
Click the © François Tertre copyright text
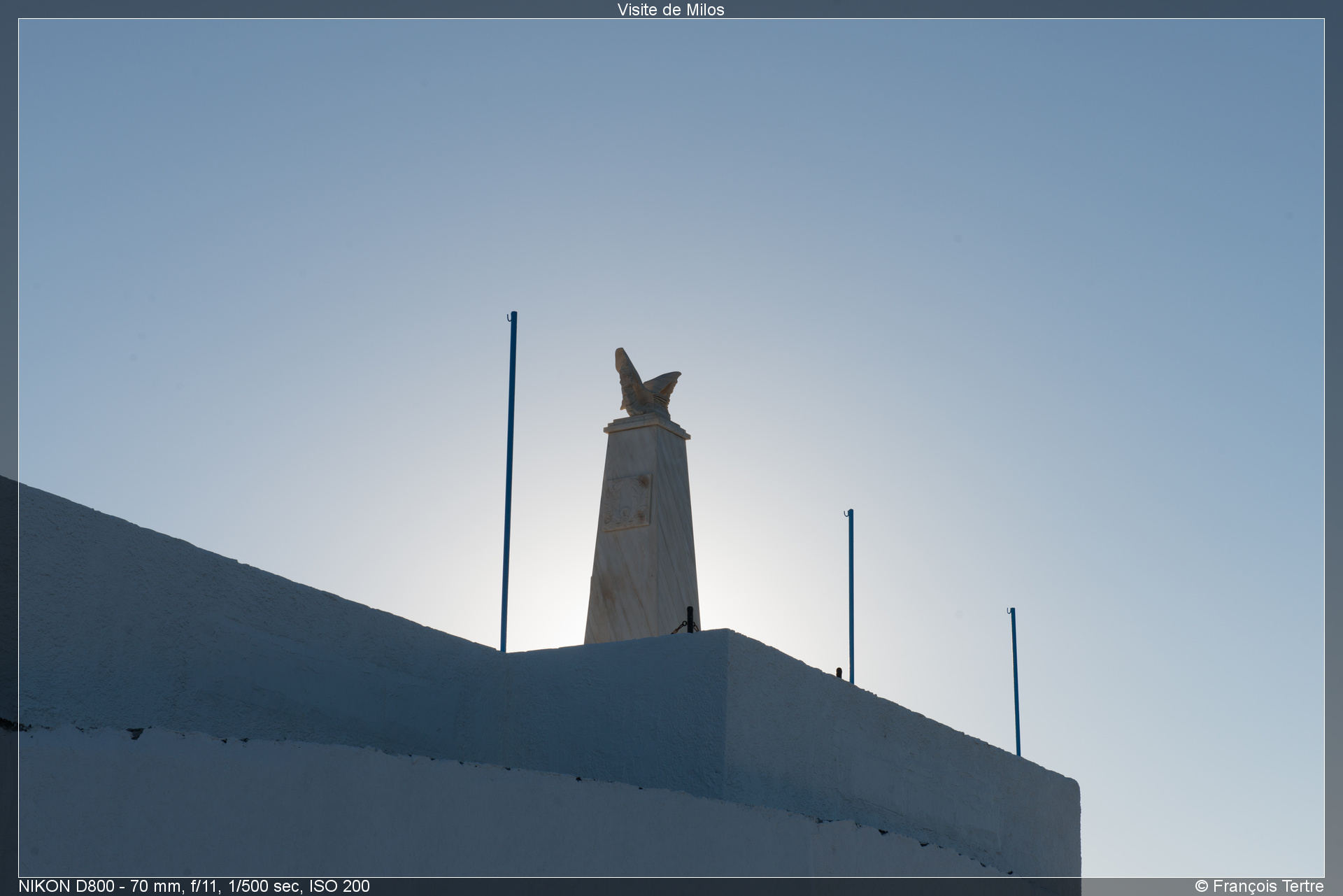(1259, 886)
